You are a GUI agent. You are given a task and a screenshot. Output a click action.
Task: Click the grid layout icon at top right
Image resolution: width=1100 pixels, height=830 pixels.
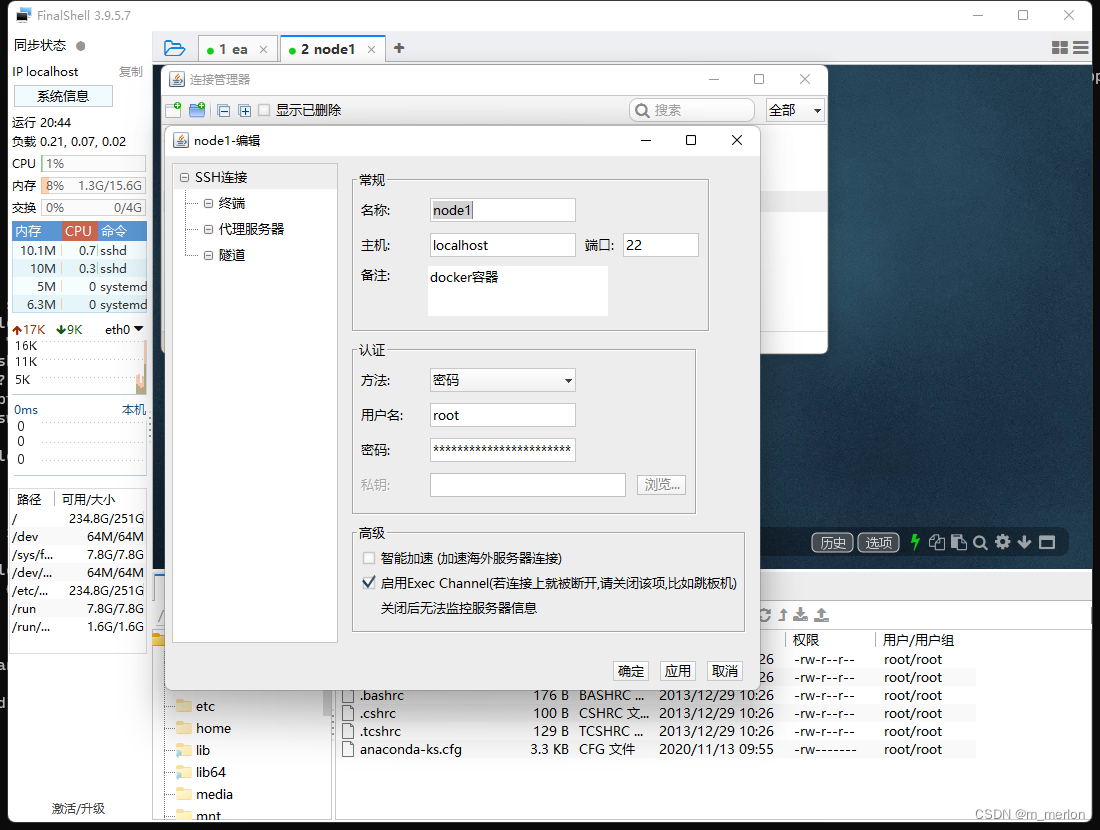point(1060,48)
